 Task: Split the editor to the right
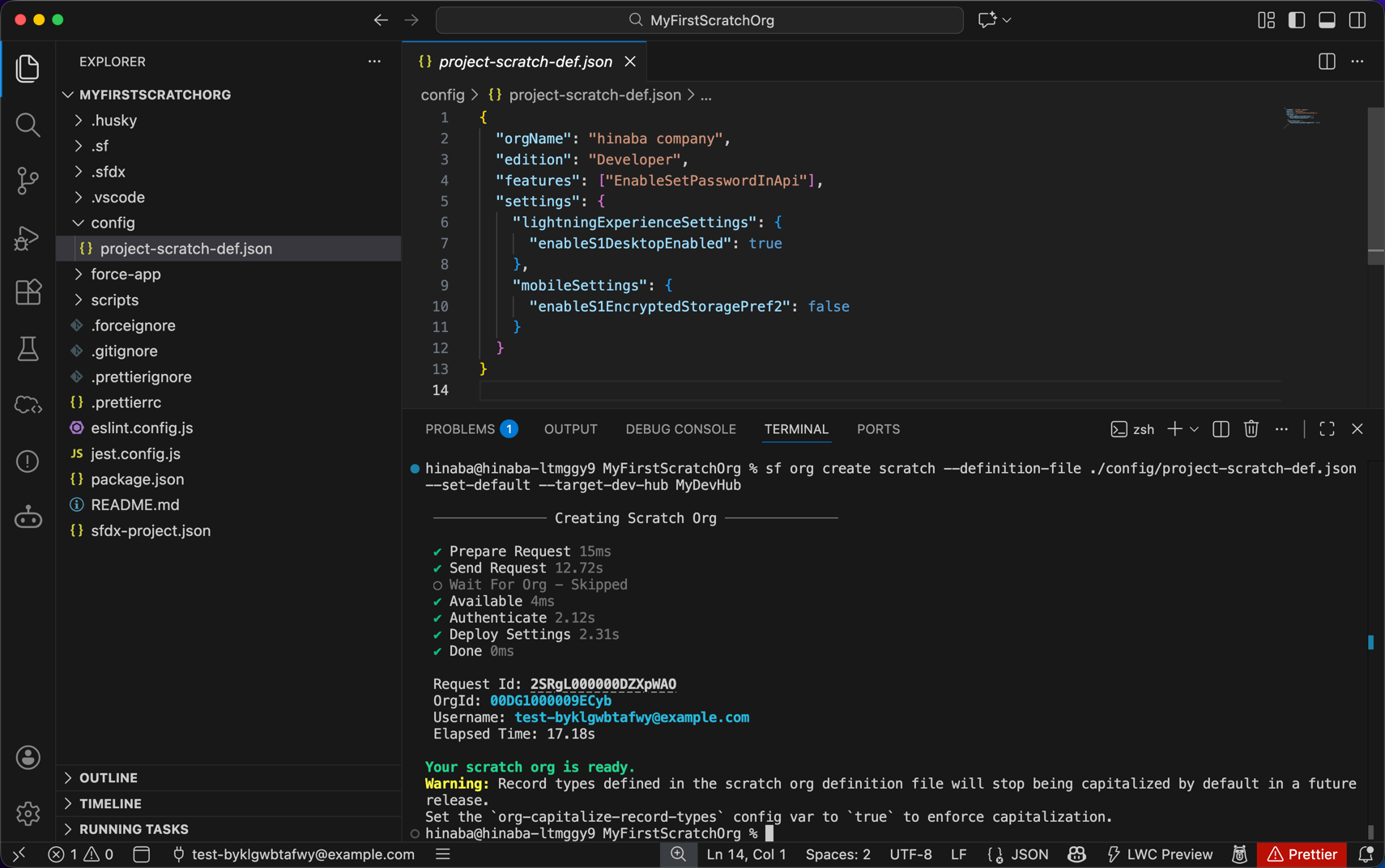[1326, 62]
